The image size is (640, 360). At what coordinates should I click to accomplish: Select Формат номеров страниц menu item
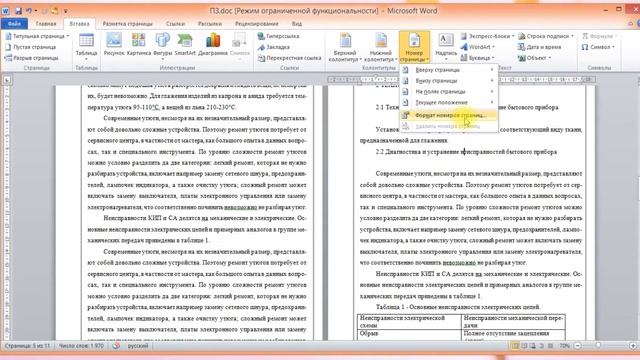(449, 116)
